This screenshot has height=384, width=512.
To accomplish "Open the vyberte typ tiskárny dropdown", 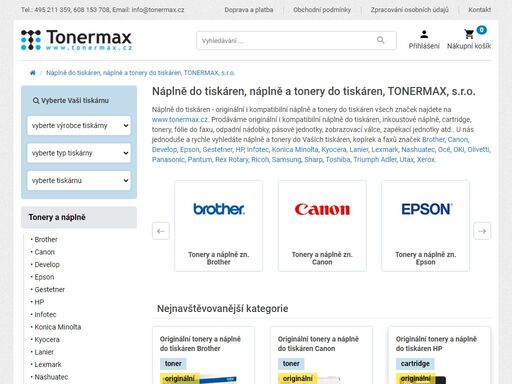I will pos(79,153).
